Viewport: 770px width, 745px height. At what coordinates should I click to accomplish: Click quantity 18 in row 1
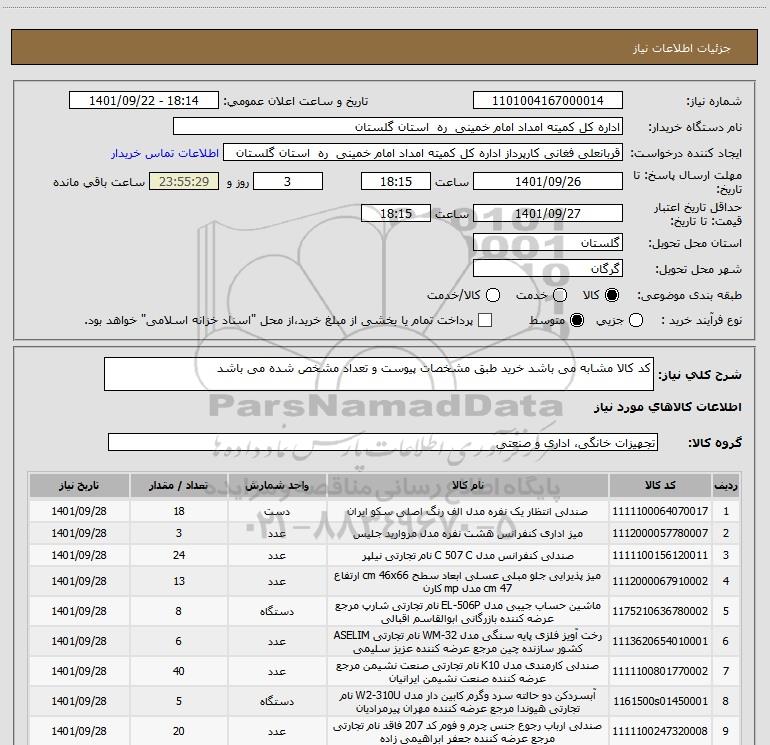179,511
